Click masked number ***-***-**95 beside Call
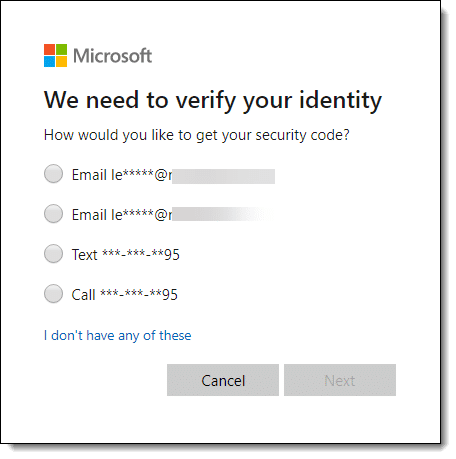The height and width of the screenshot is (459, 456). pos(139,295)
